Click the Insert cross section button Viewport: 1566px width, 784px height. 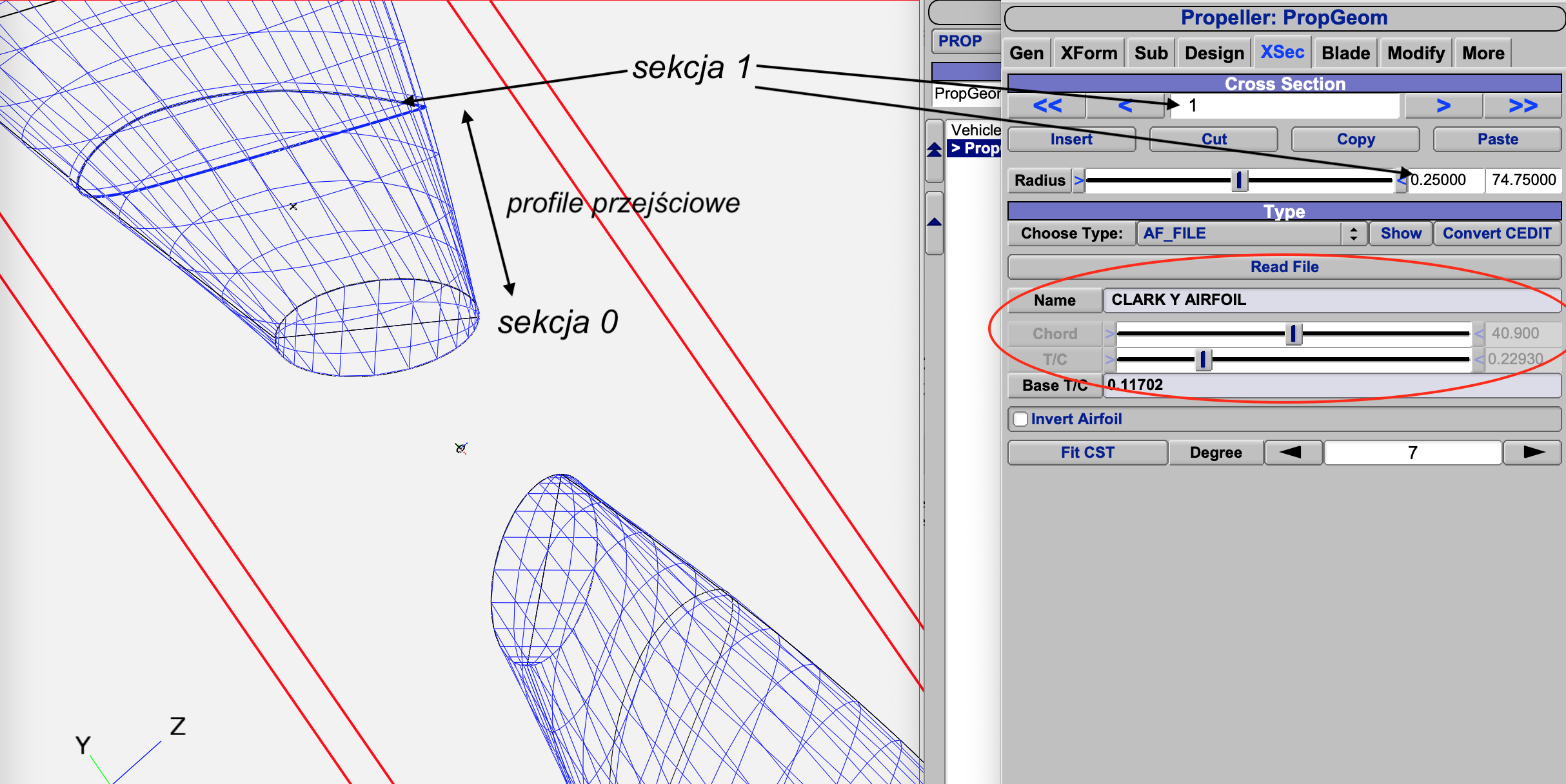(x=1071, y=139)
